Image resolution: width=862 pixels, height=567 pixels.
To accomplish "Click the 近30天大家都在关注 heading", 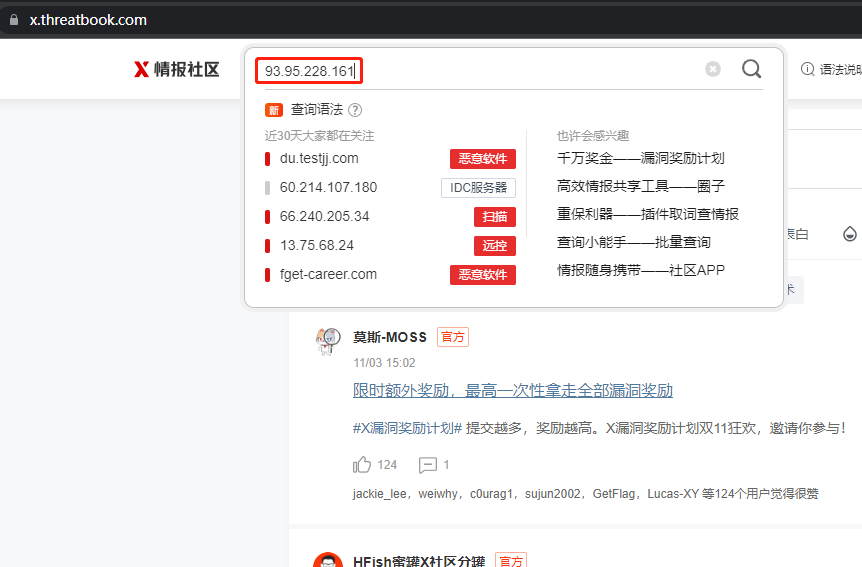I will click(x=319, y=136).
